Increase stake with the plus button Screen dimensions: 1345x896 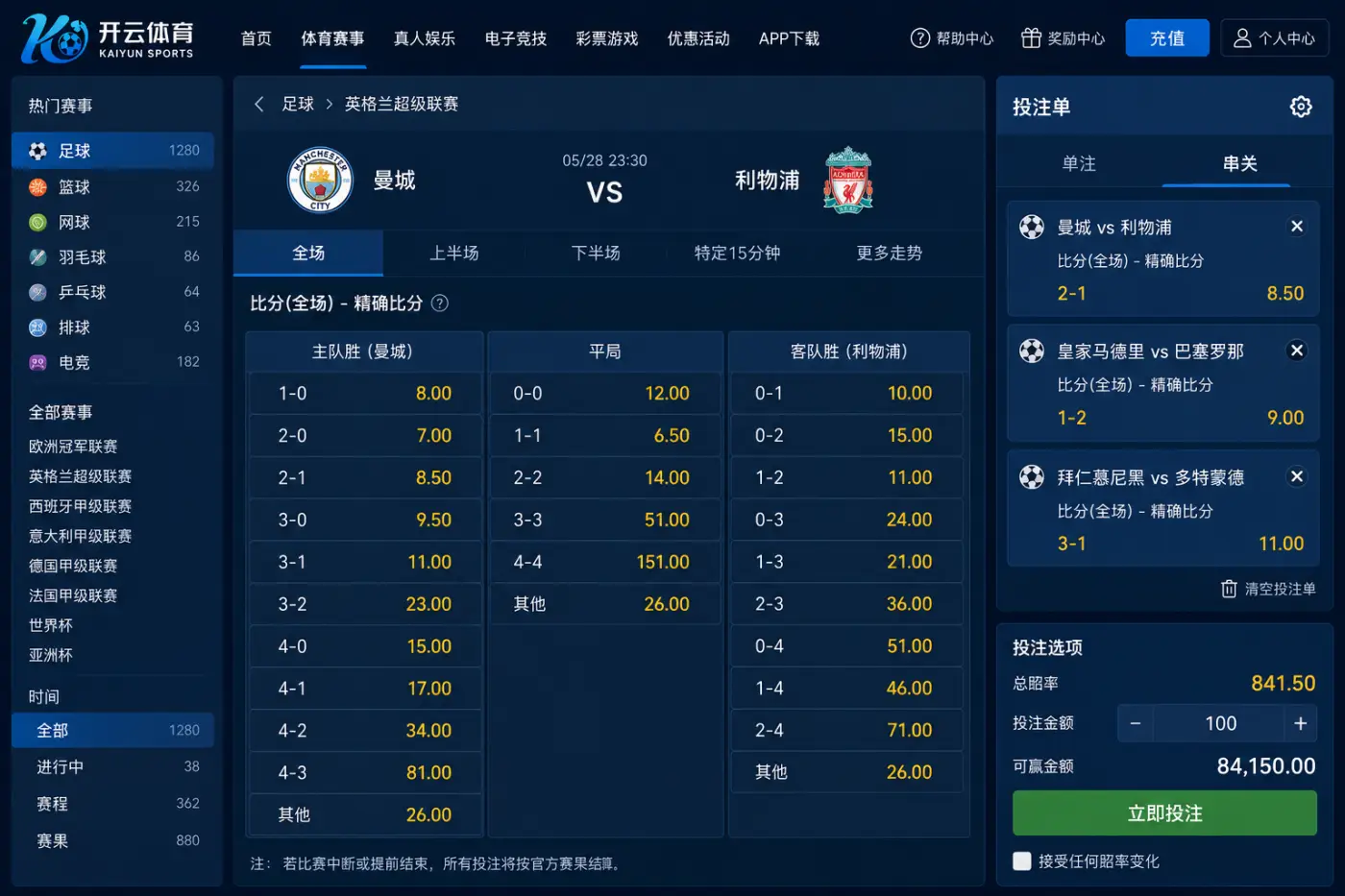click(1300, 723)
